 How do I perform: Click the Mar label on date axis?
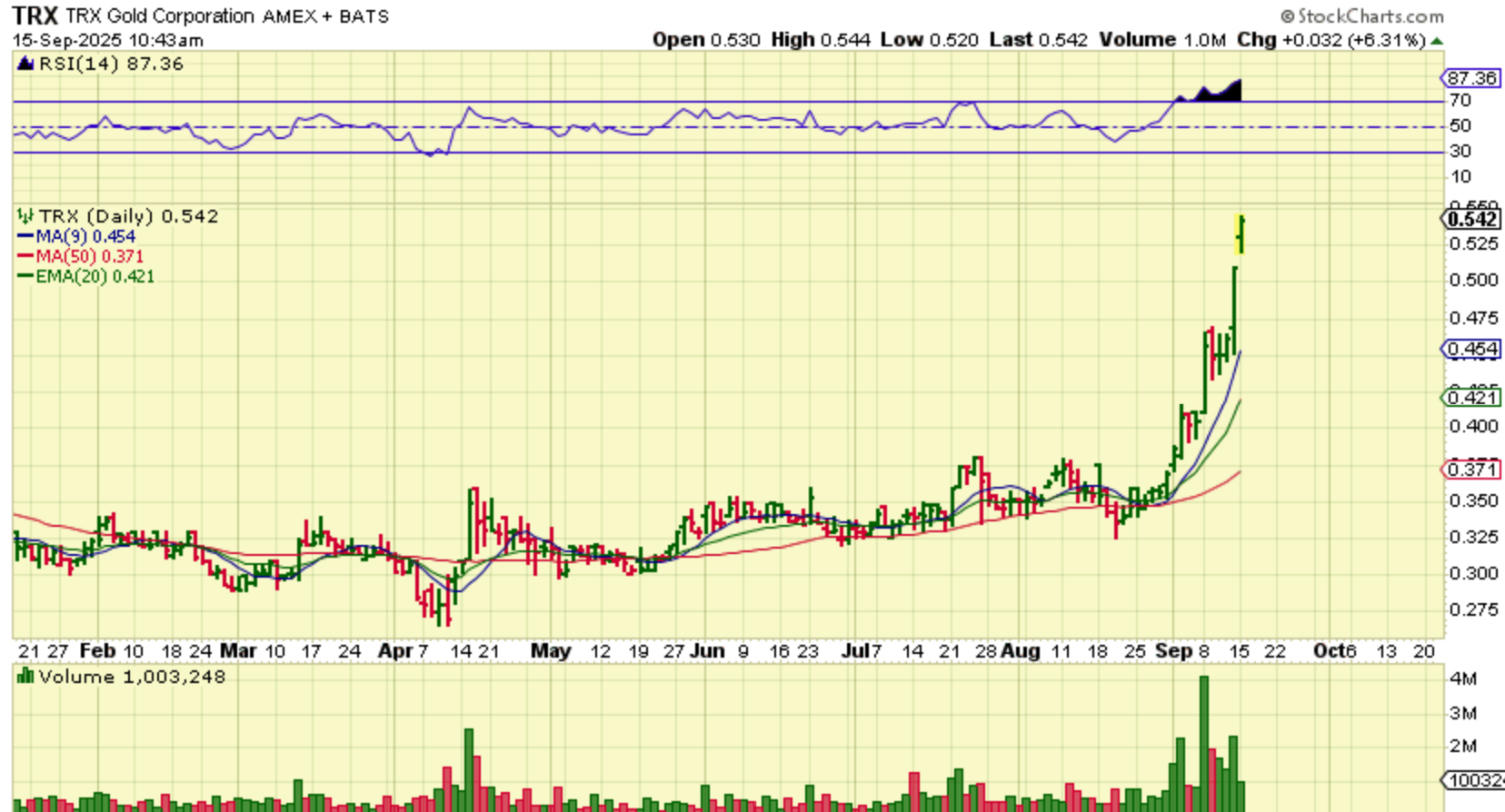click(x=238, y=651)
